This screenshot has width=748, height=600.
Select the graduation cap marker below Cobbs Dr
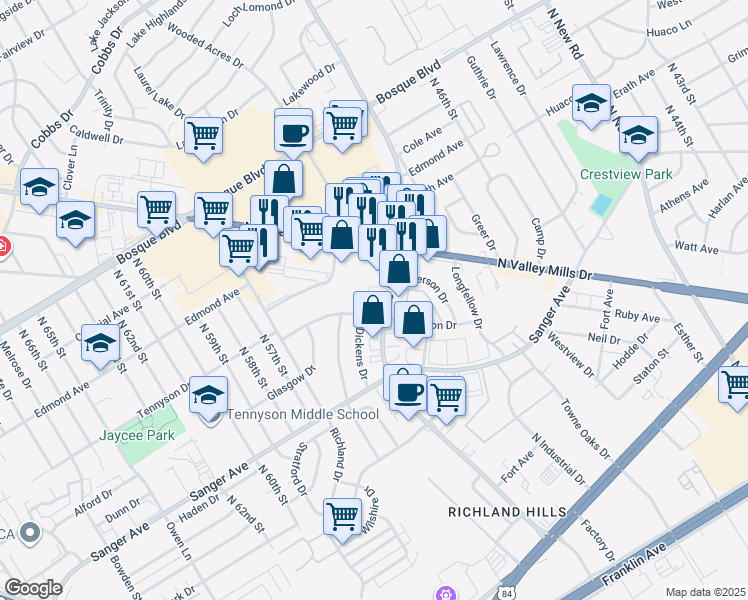point(39,188)
